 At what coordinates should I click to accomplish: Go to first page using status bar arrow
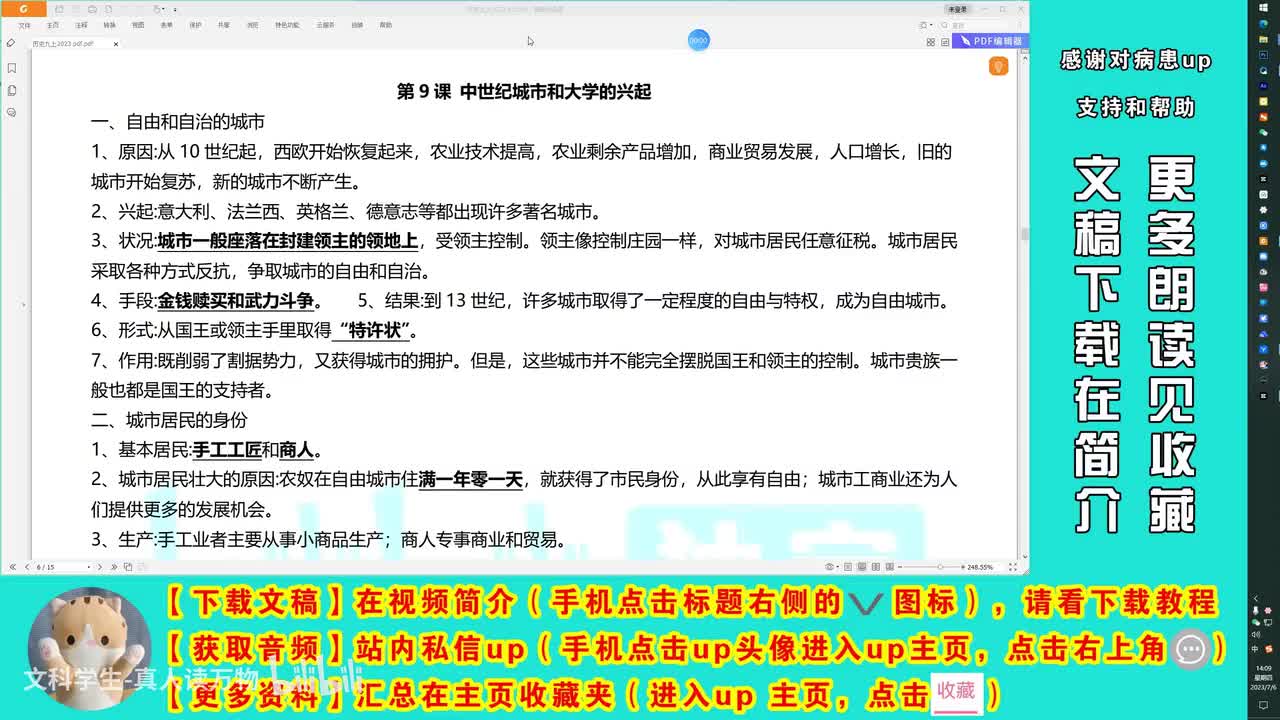coord(13,567)
